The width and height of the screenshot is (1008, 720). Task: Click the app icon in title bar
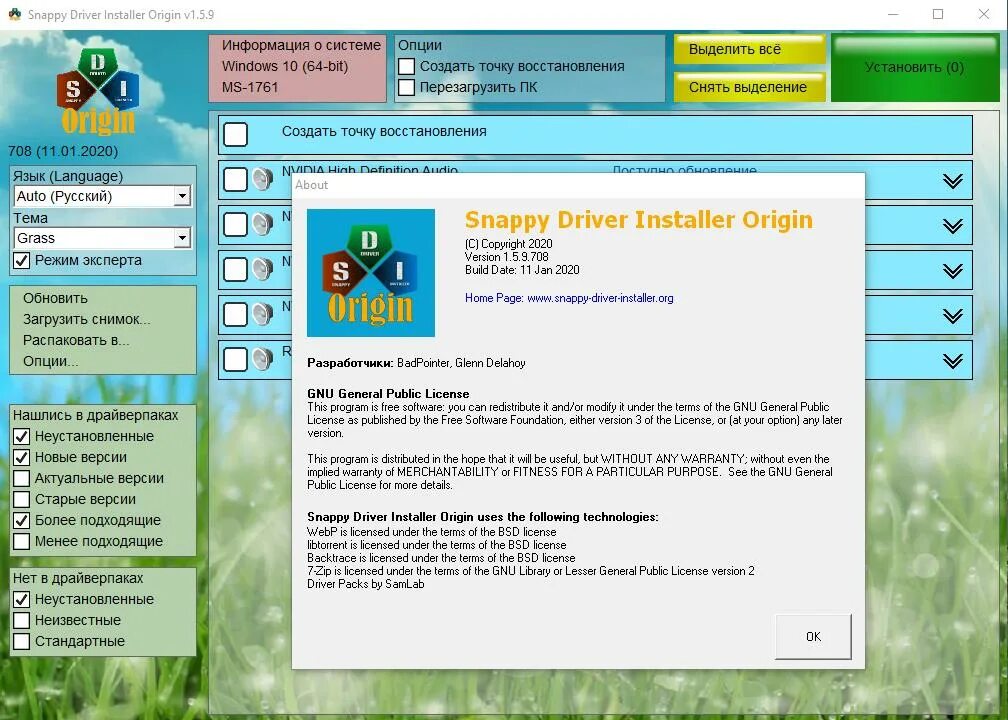pos(14,14)
